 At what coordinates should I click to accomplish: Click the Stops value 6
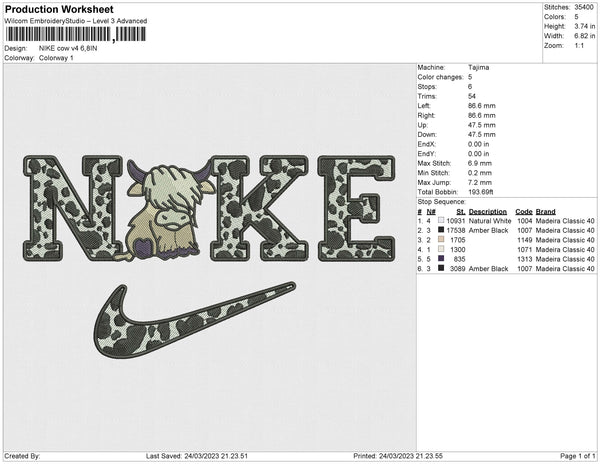(470, 86)
